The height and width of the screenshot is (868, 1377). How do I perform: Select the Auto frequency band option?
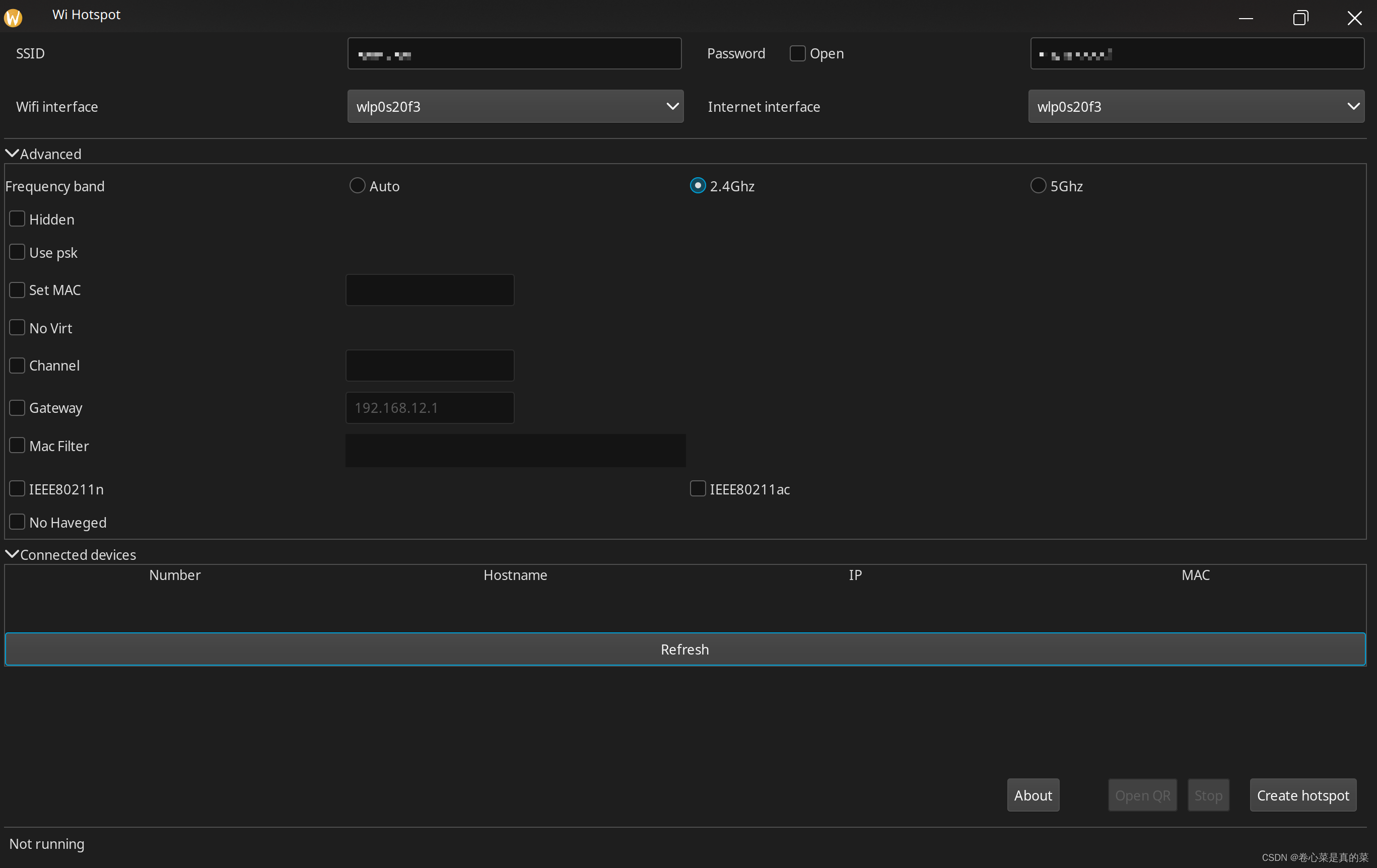coord(356,185)
